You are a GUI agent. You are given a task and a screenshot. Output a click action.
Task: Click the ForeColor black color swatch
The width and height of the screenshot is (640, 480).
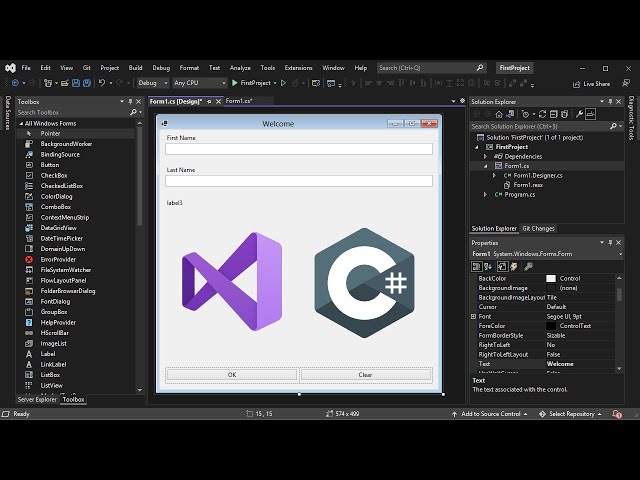tap(551, 326)
